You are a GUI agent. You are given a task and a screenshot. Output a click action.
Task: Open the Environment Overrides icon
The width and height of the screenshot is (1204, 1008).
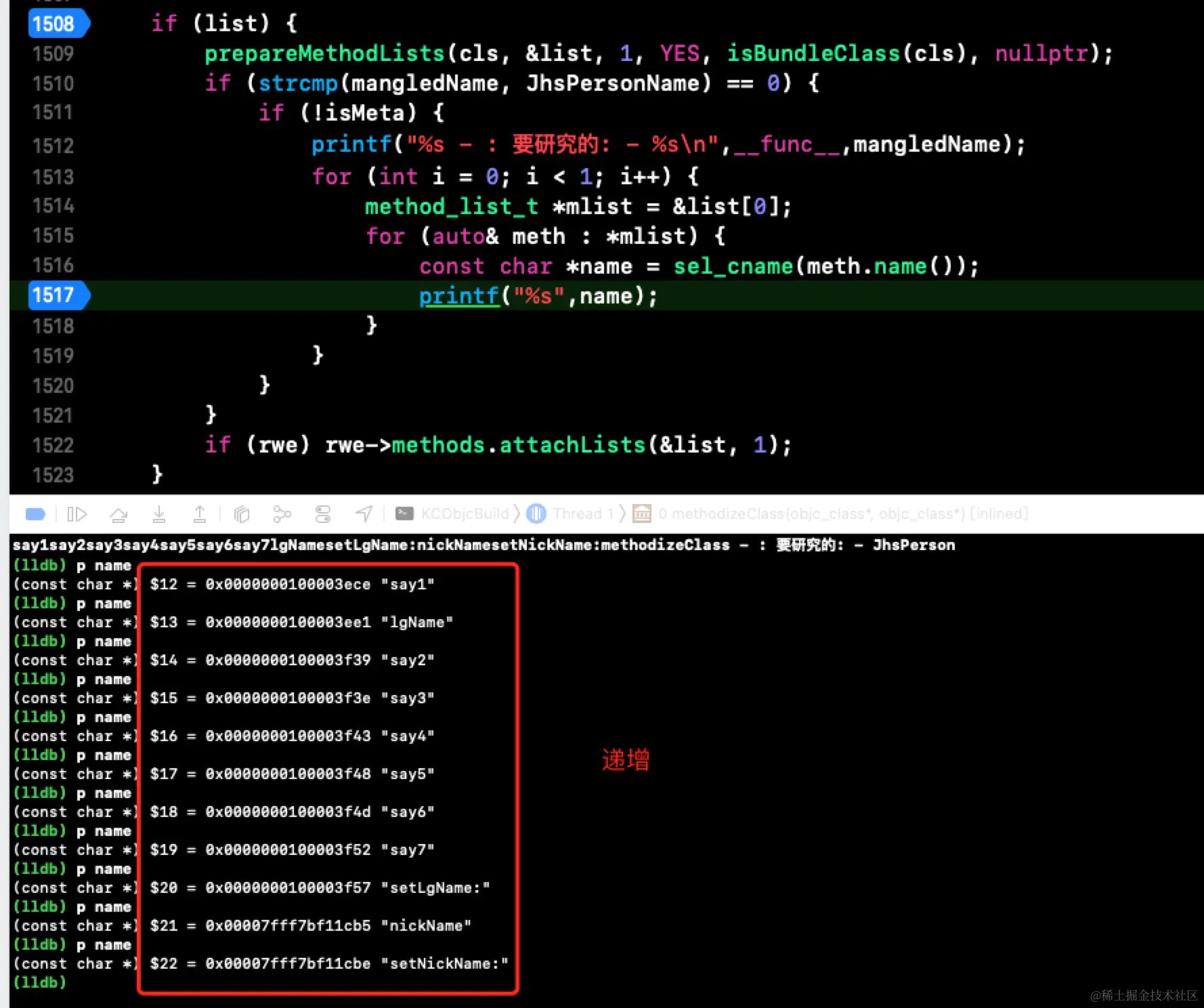[x=323, y=514]
